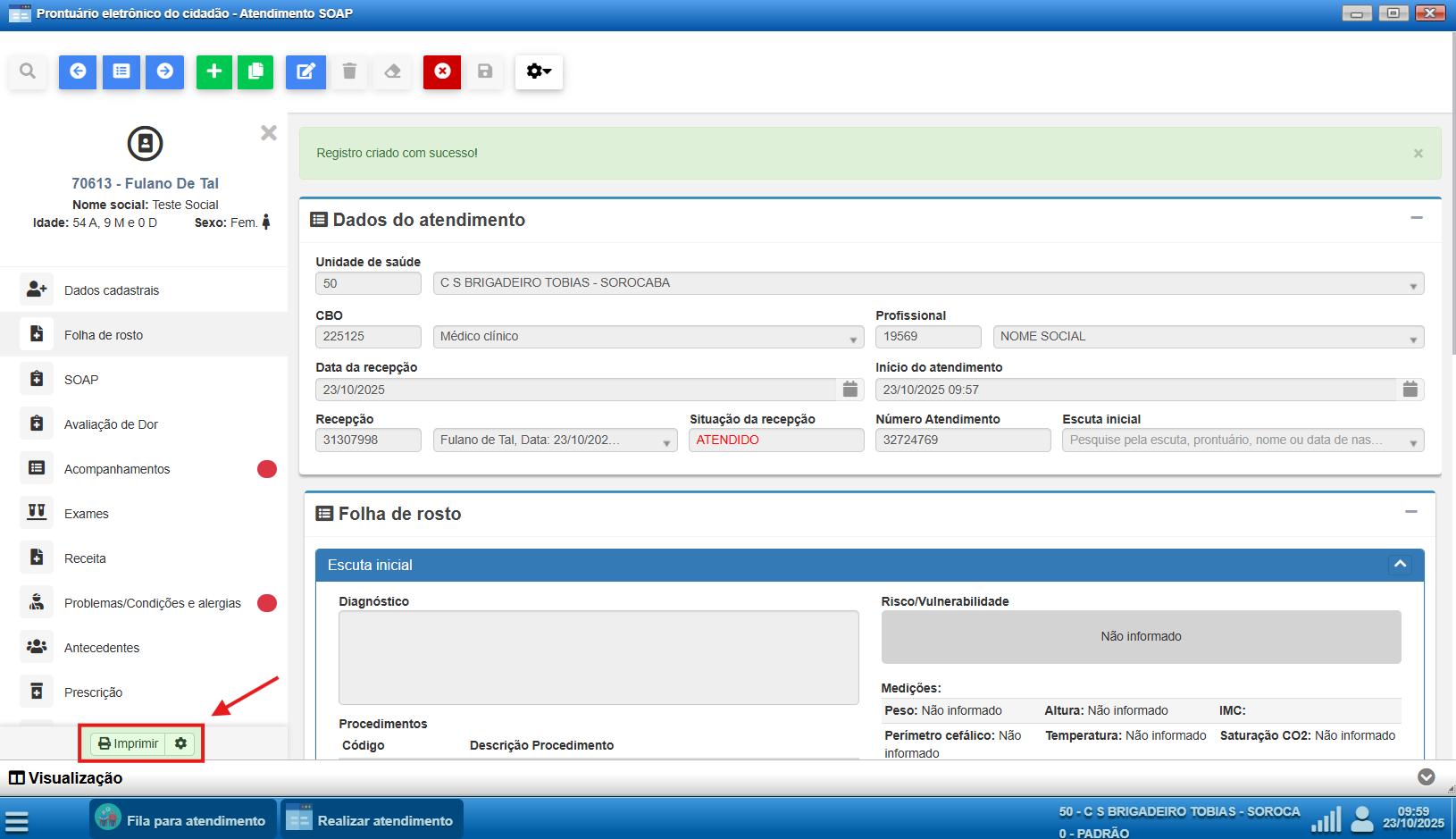This screenshot has width=1456, height=839.
Task: Collapse the Dados do atendimento section
Action: pos(1417,218)
